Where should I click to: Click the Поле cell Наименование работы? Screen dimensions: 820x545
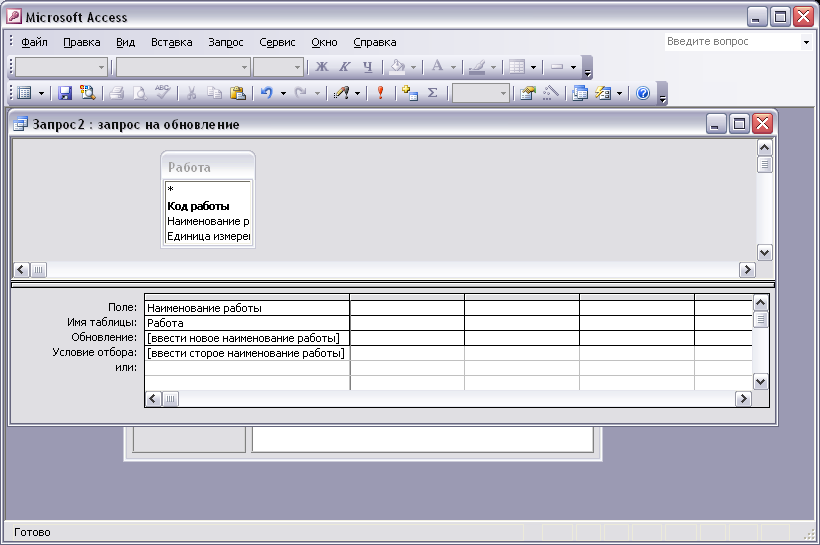point(247,308)
